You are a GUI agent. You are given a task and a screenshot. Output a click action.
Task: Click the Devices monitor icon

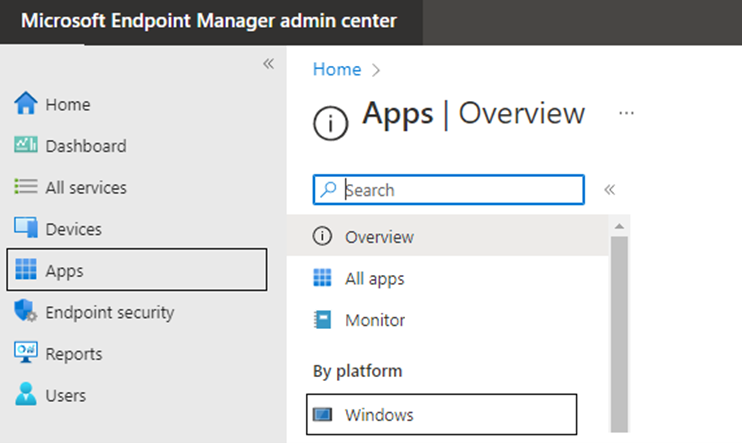pyautogui.click(x=26, y=228)
